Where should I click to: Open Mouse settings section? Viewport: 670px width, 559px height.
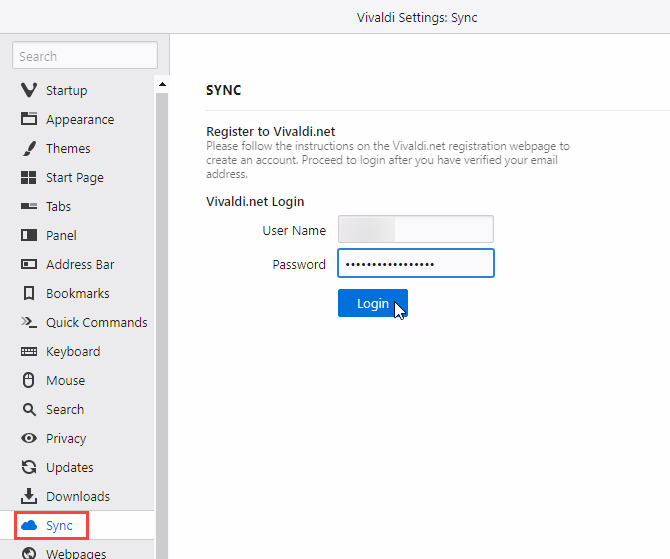(x=77, y=380)
